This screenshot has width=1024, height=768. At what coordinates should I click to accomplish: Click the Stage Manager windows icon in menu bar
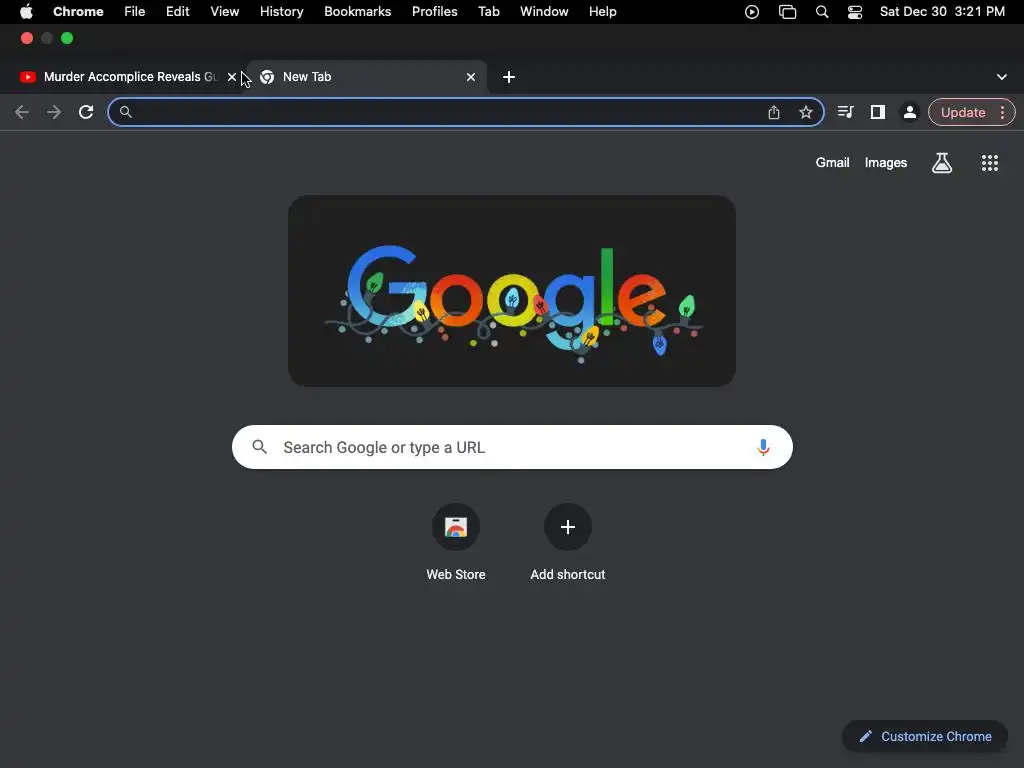click(788, 12)
